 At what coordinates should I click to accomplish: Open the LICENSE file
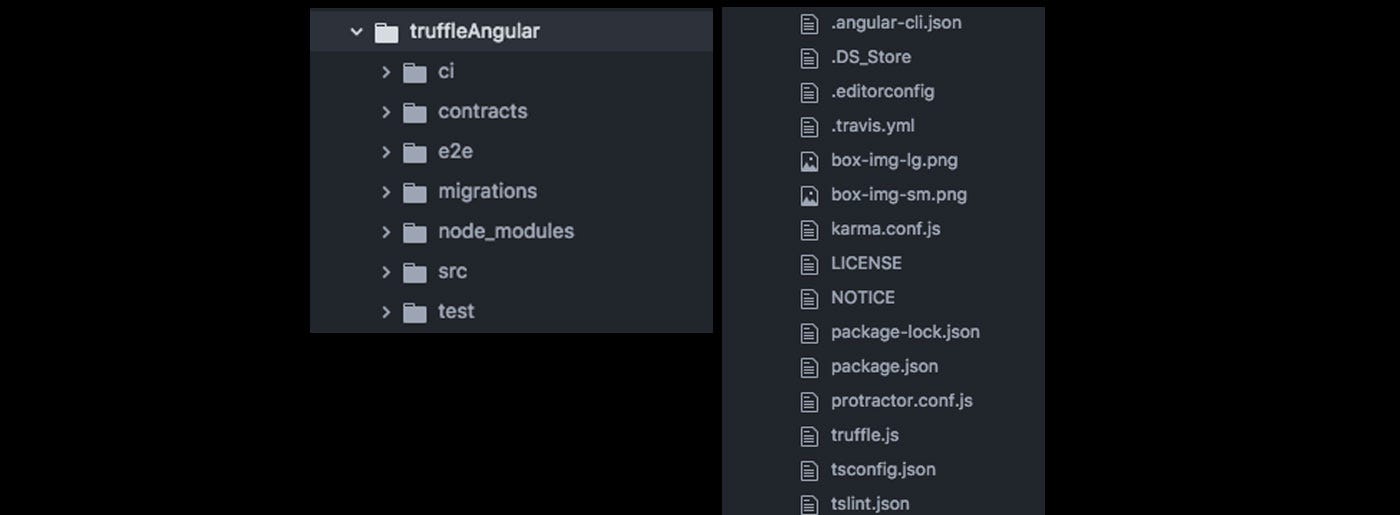[x=866, y=263]
